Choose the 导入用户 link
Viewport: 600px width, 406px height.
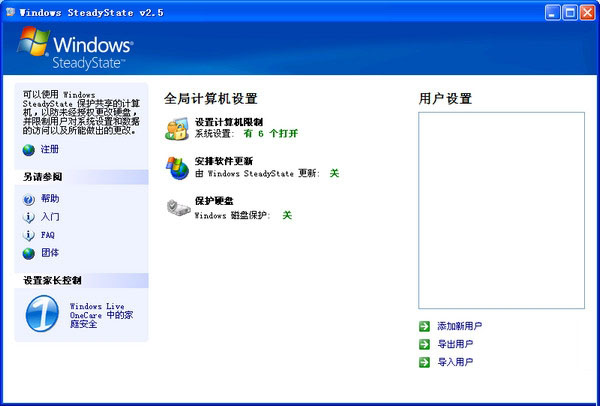[x=455, y=362]
